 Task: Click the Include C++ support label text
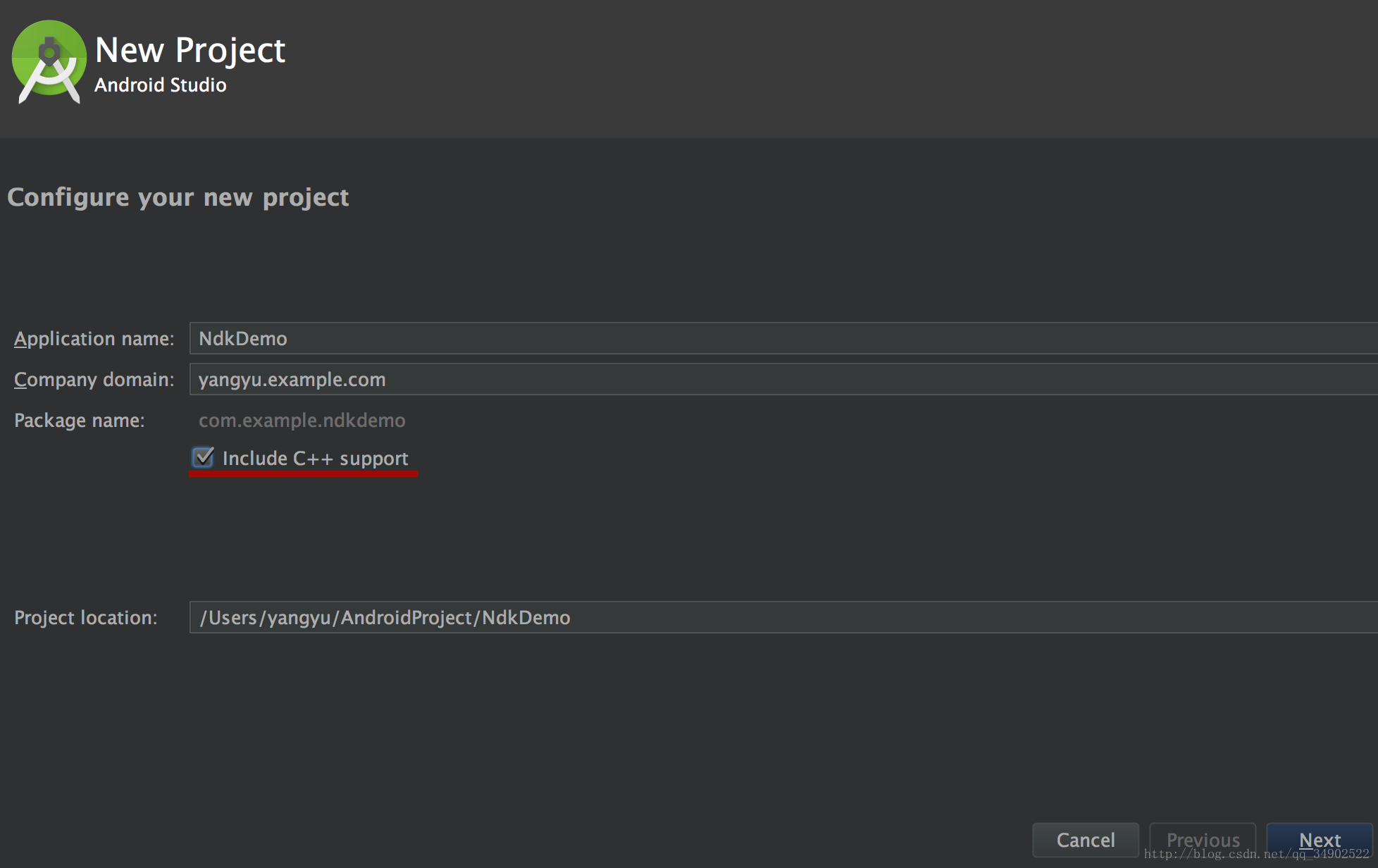click(315, 459)
